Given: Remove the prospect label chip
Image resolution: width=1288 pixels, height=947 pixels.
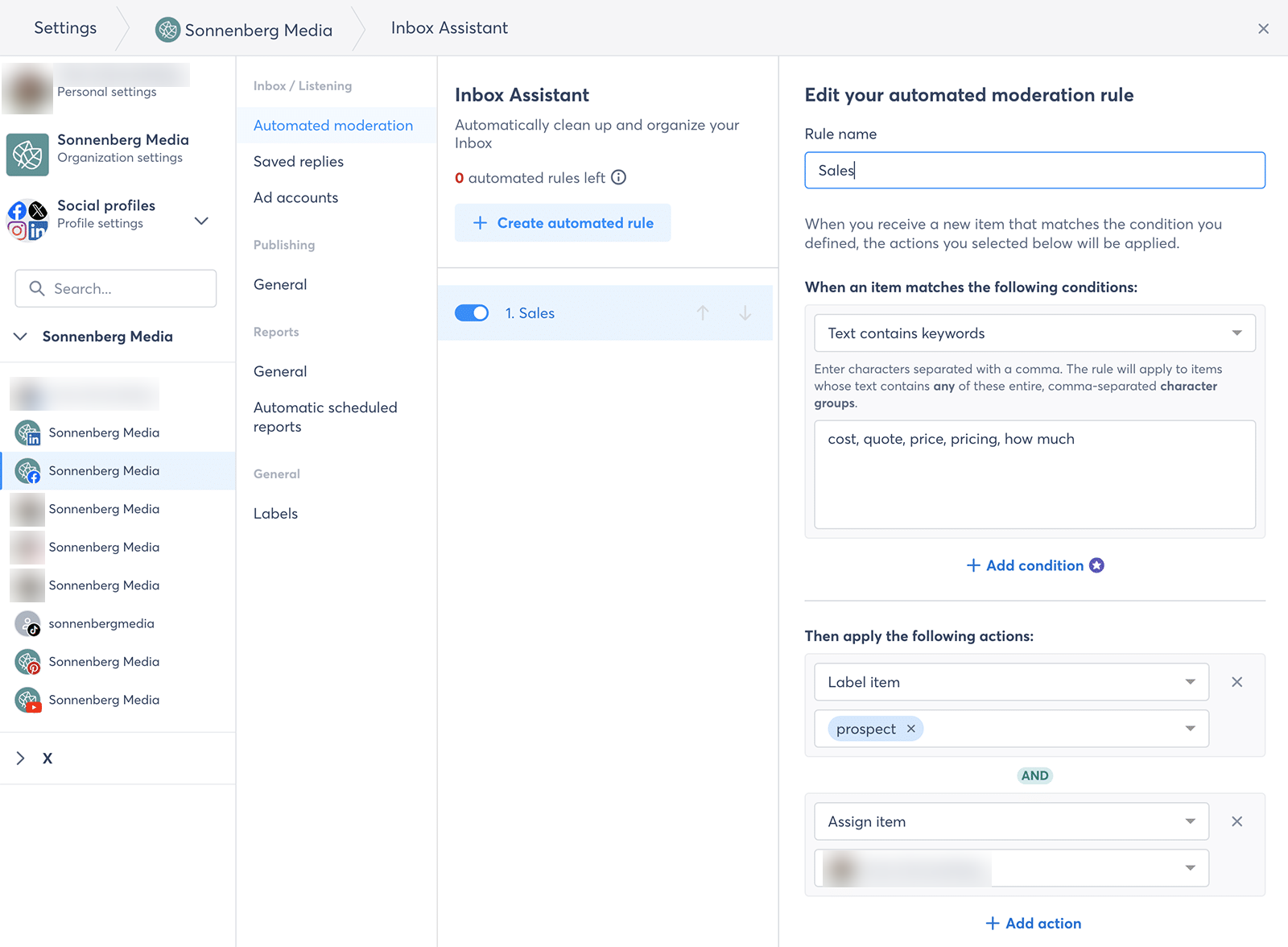Looking at the screenshot, I should click(911, 729).
